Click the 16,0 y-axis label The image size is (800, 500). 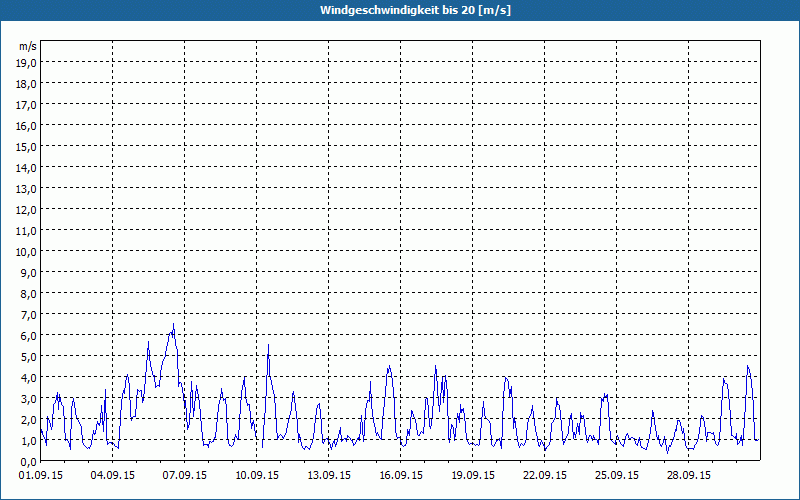(26, 126)
